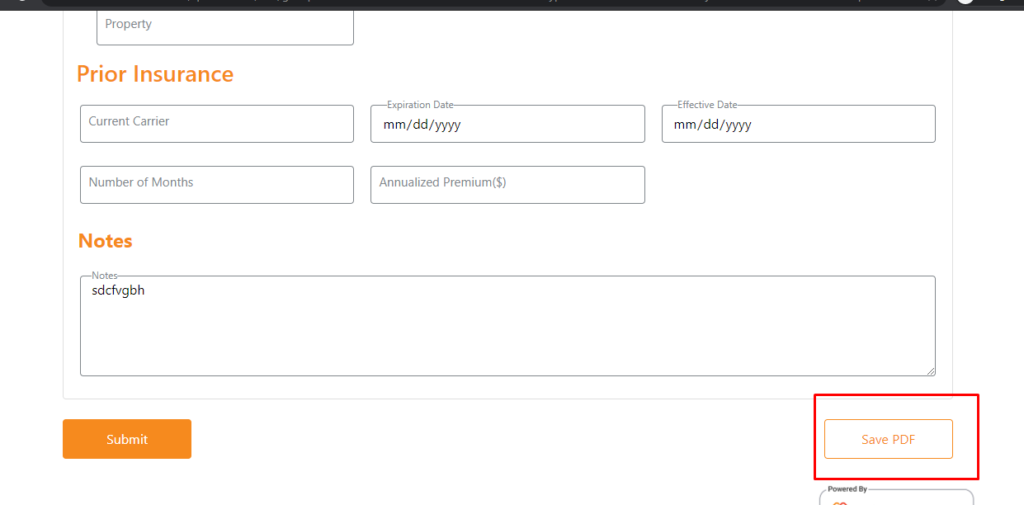Select the Annualized Premium($) input
The image size is (1024, 505).
(x=507, y=184)
